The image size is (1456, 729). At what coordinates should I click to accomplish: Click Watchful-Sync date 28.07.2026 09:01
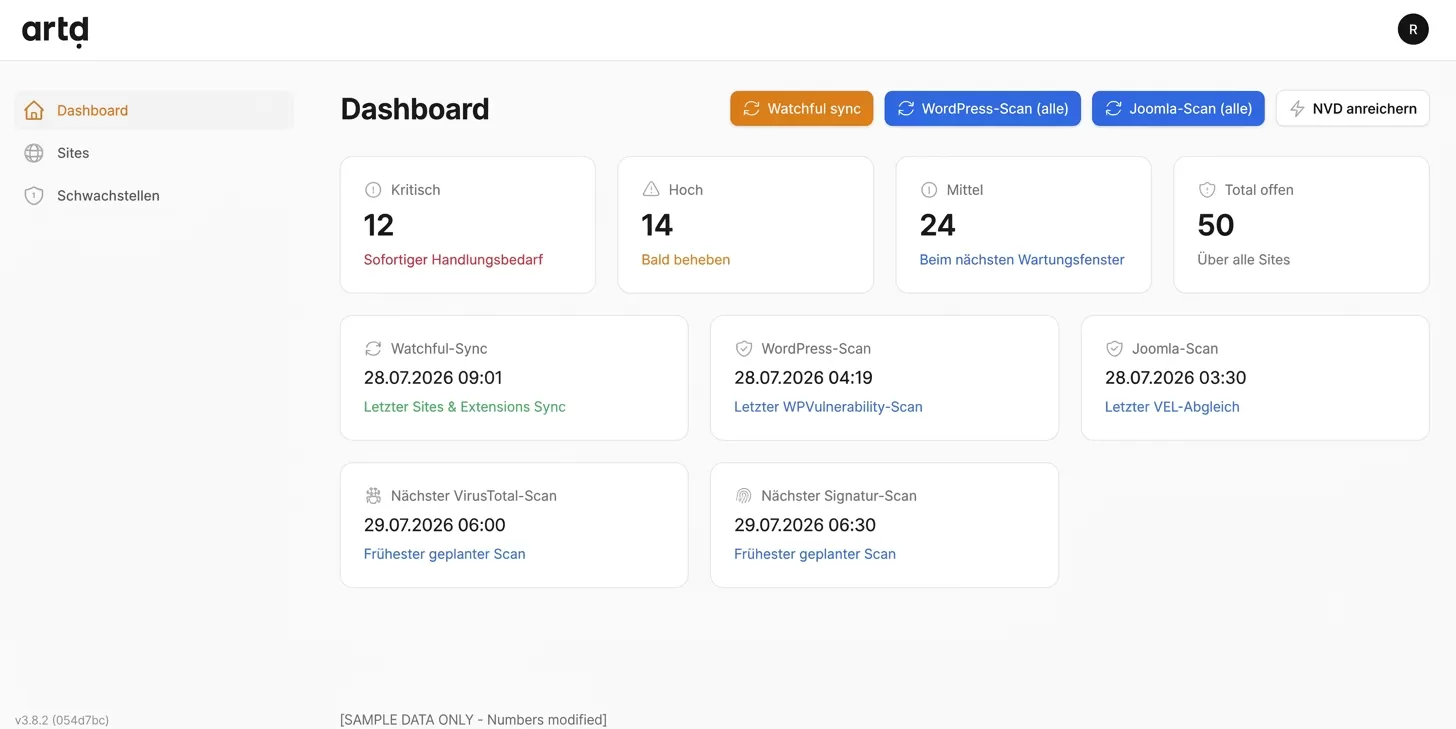[433, 378]
